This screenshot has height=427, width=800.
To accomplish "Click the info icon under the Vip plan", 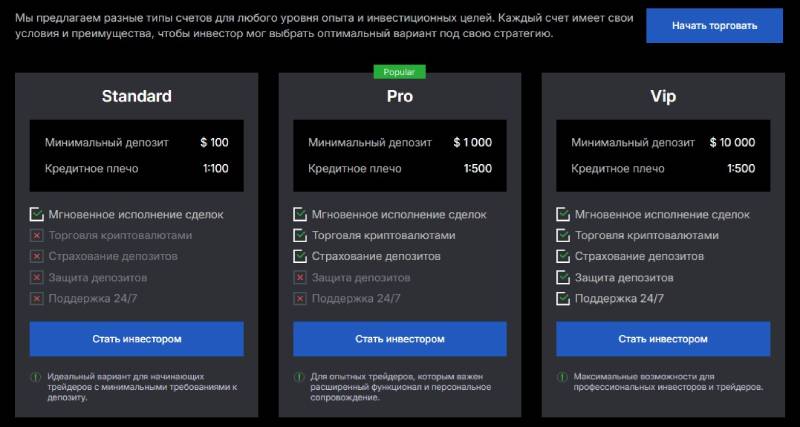I will [562, 377].
